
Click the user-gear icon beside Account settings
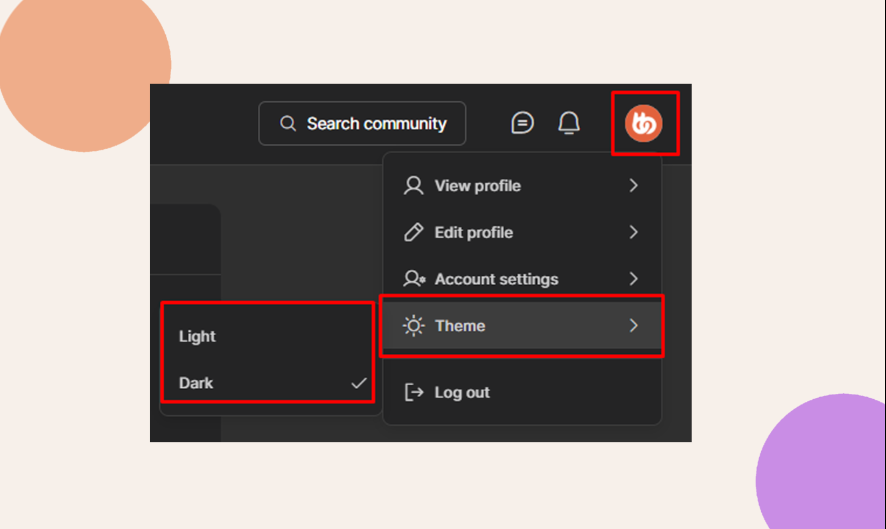coord(413,279)
